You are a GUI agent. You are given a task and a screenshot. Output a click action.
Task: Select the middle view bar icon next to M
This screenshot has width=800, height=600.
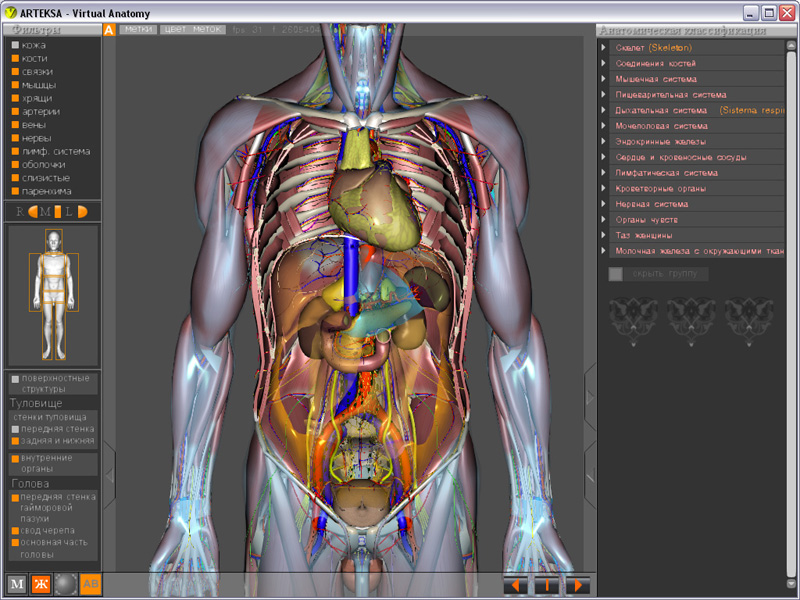58,211
